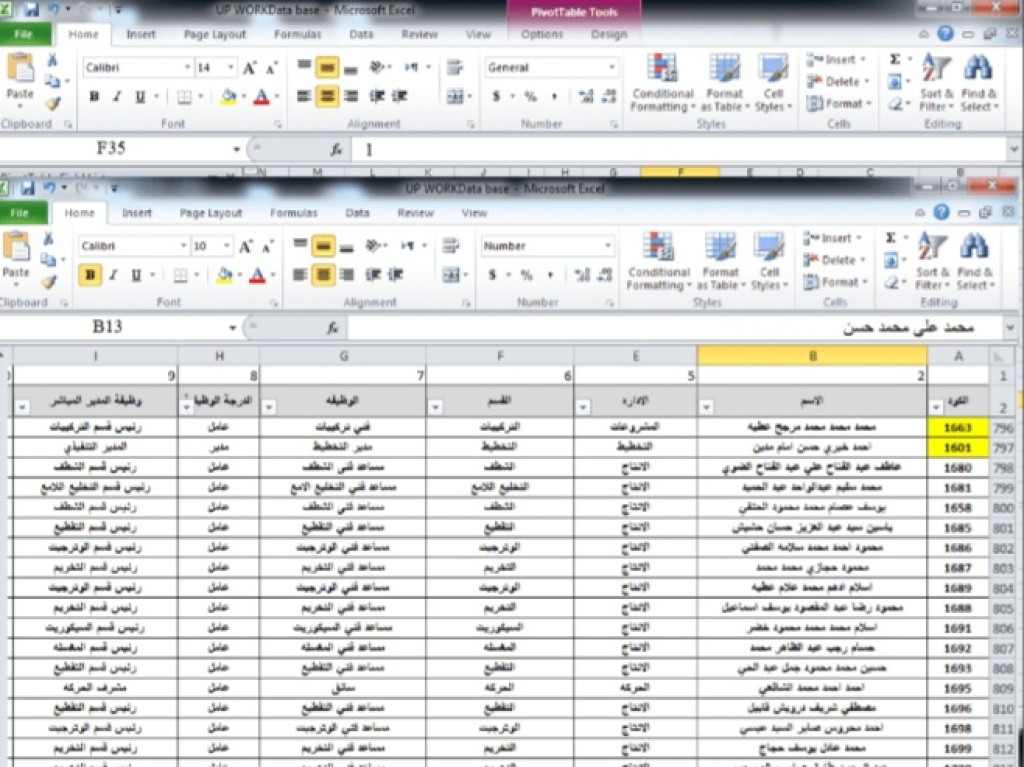1024x767 pixels.
Task: Click AutoSum sigma in the front window
Action: (x=891, y=238)
